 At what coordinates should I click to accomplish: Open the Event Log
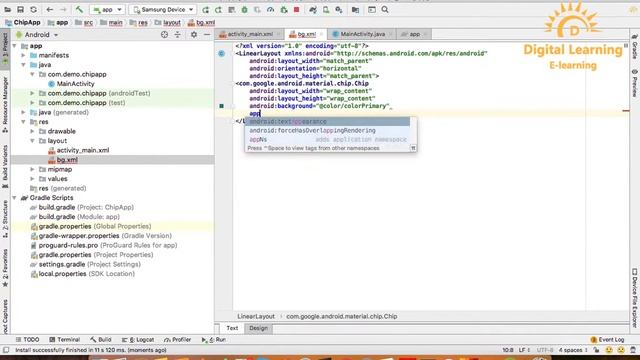point(607,340)
